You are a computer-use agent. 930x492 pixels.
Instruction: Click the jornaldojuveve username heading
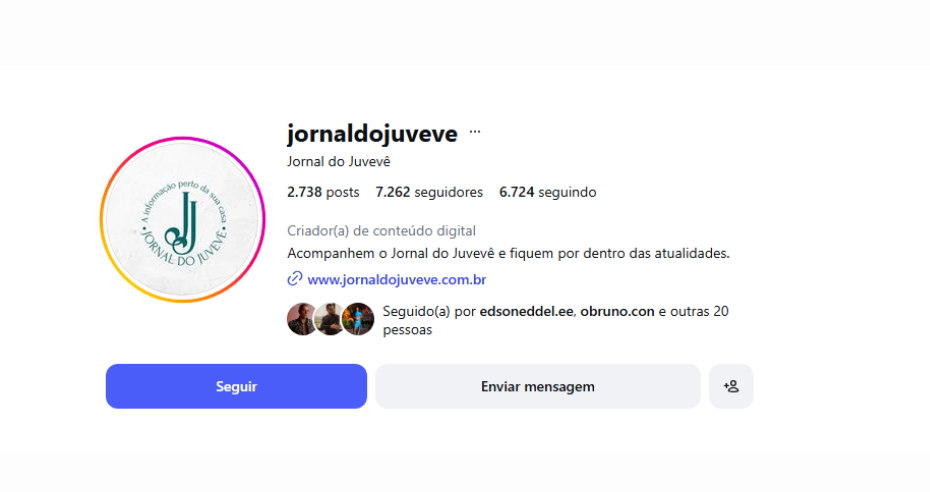pos(372,134)
